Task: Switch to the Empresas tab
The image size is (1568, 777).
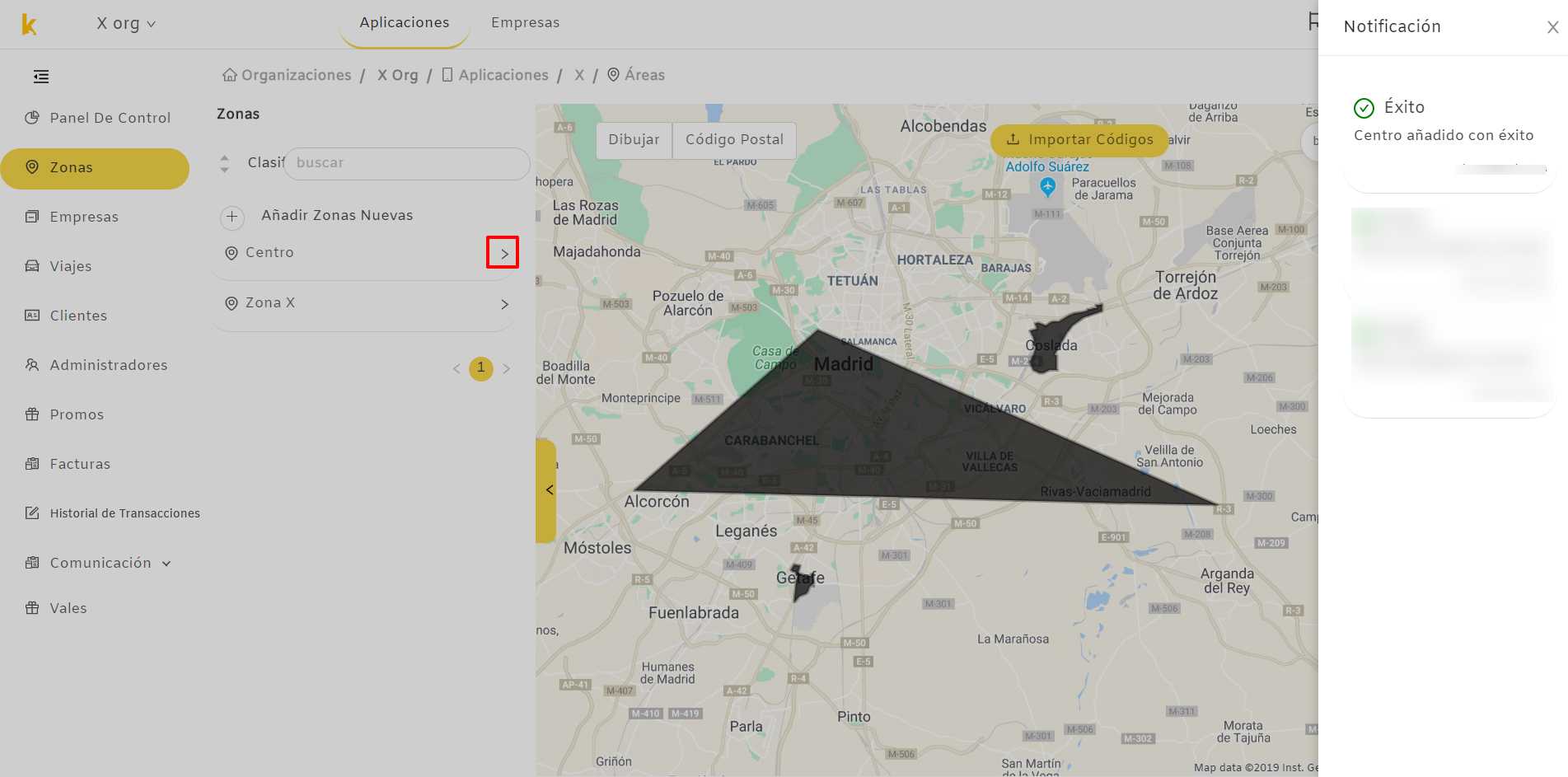Action: pos(525,22)
